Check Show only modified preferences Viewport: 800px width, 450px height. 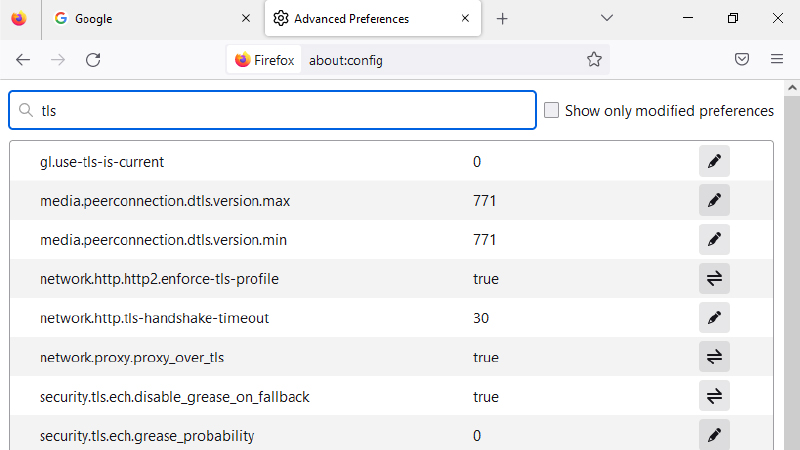point(552,110)
